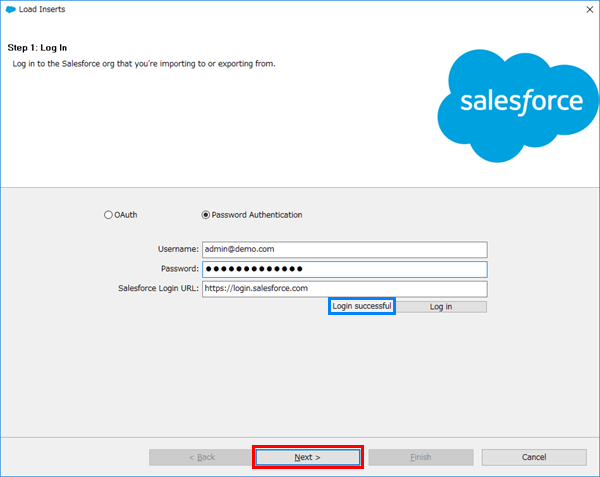
Task: Go to next step with Next >
Action: tap(308, 457)
